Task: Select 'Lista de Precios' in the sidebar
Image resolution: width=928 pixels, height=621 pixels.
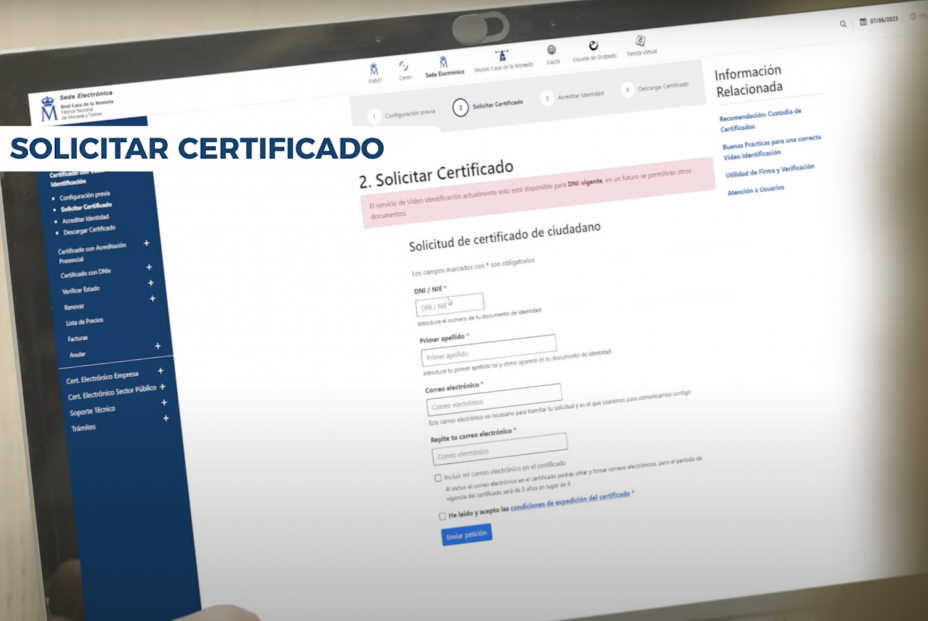Action: (84, 320)
